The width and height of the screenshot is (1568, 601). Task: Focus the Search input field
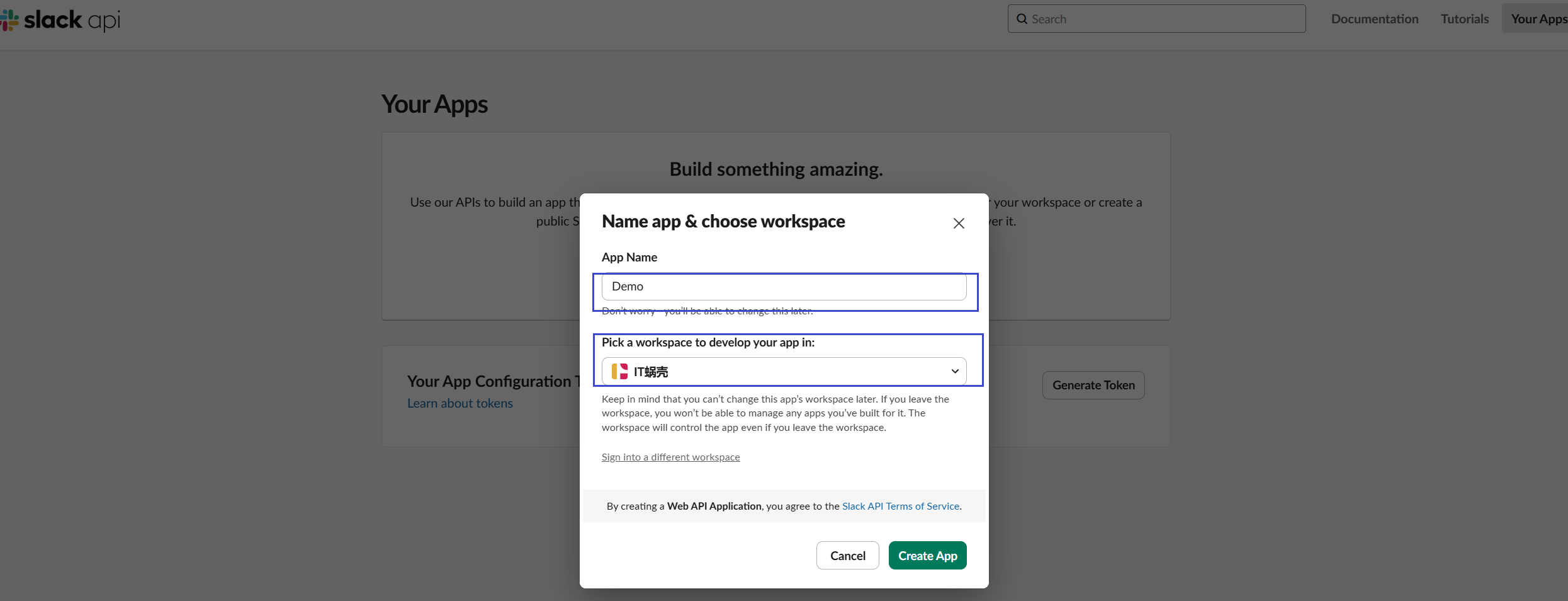coord(1156,19)
